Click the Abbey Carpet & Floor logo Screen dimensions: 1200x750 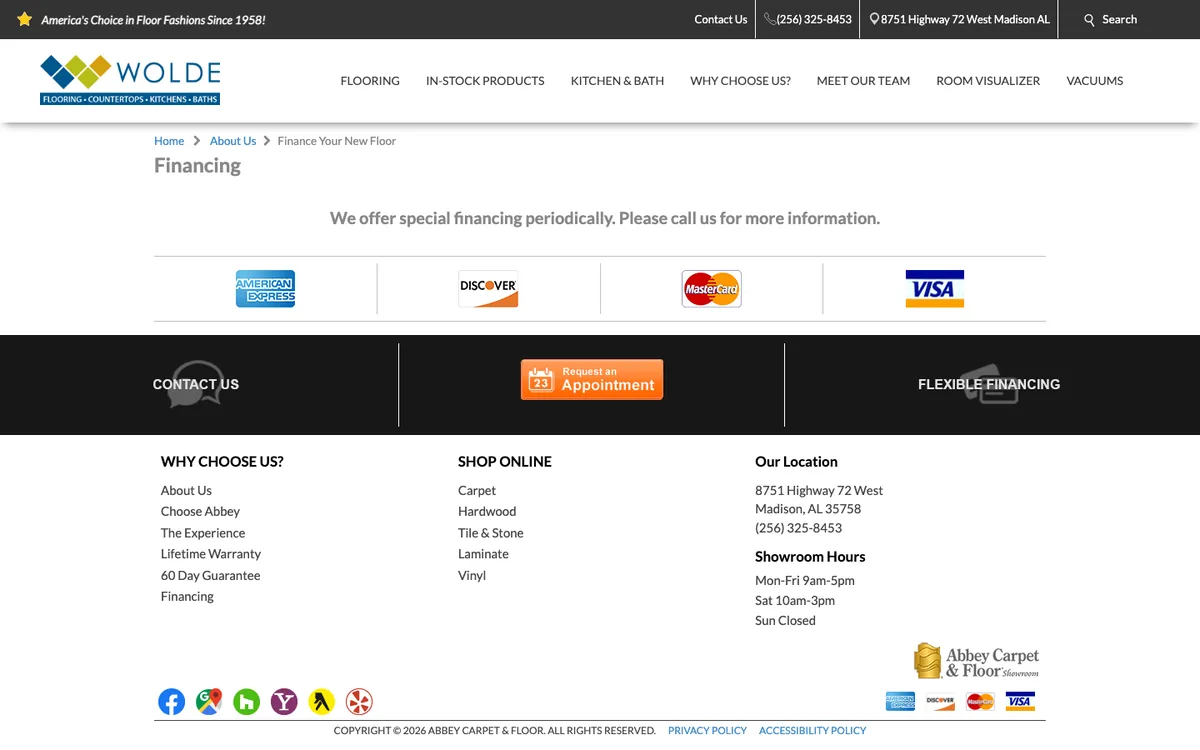[976, 661]
